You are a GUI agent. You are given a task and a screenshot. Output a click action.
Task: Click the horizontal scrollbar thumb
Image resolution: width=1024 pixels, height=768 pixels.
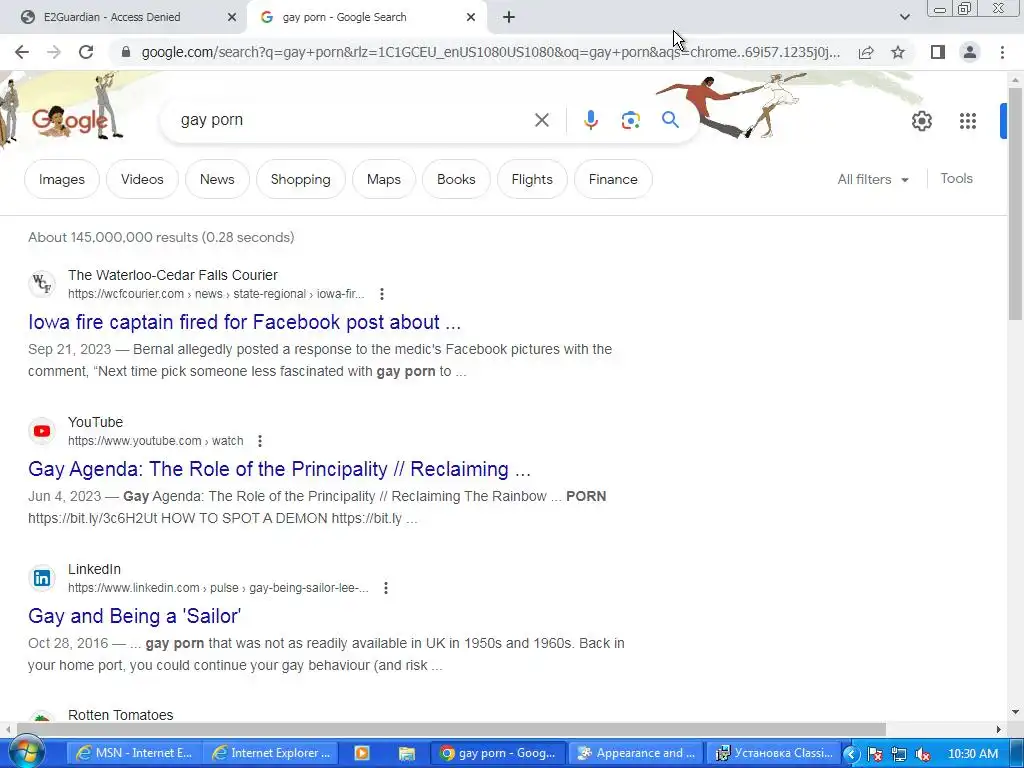(451, 729)
